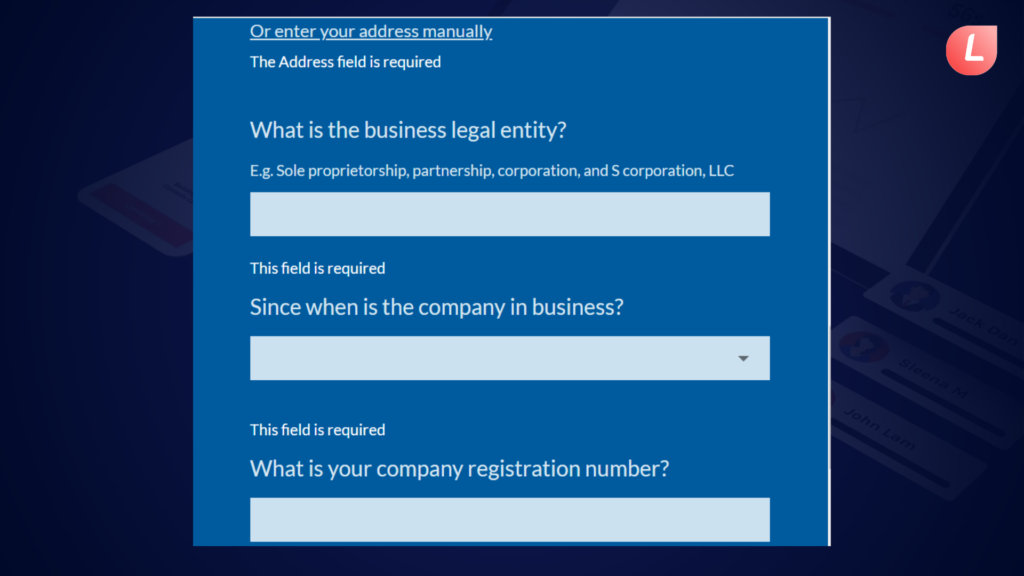Click 'The Address field is required' message
The height and width of the screenshot is (576, 1024).
(345, 62)
